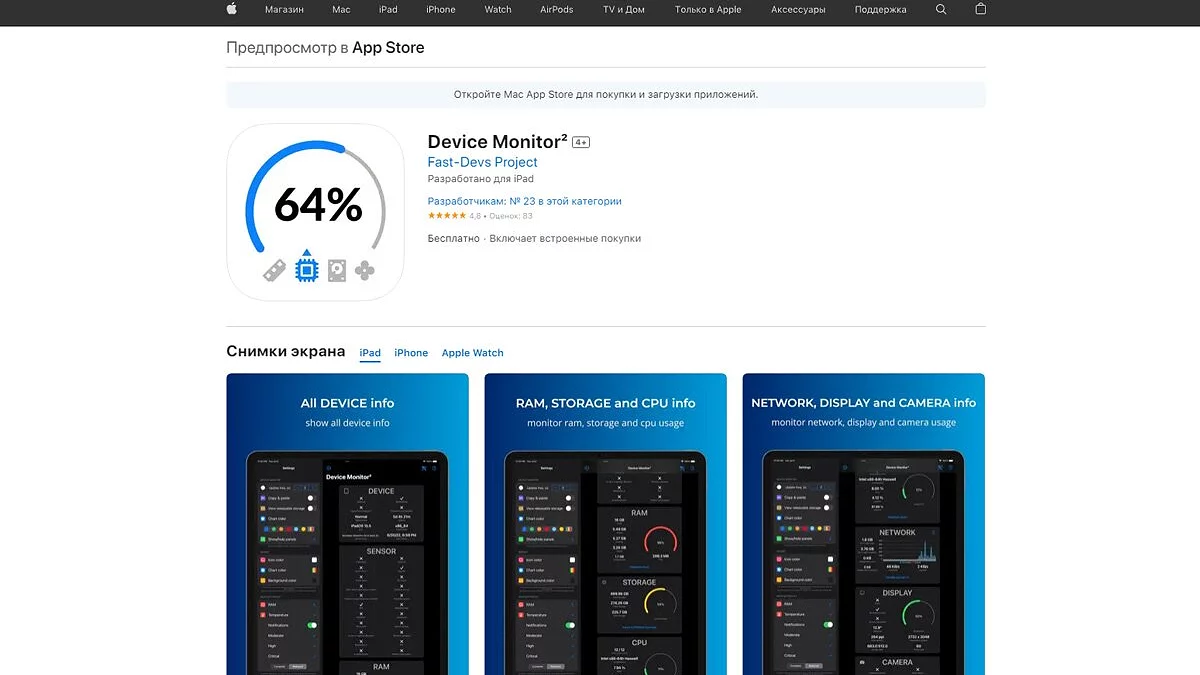
Task: Click the Apple logo in the navigation bar
Action: pyautogui.click(x=232, y=9)
